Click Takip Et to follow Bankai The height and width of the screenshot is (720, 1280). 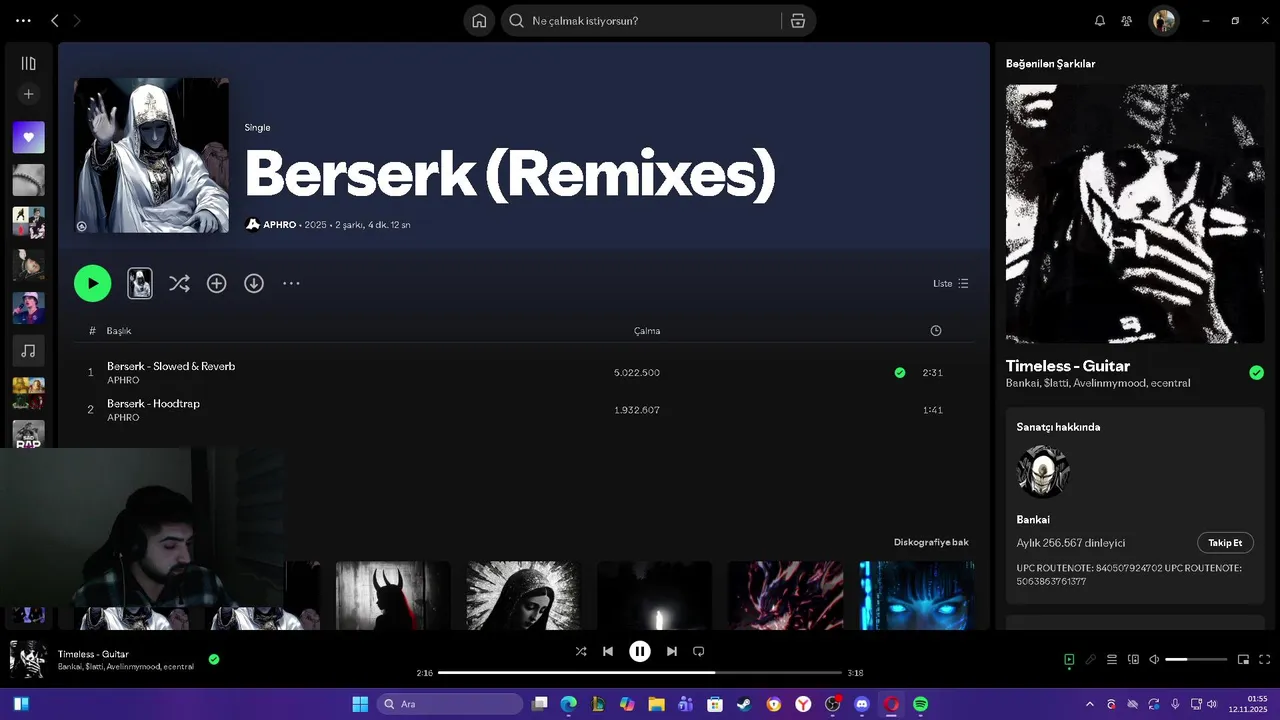(1225, 543)
